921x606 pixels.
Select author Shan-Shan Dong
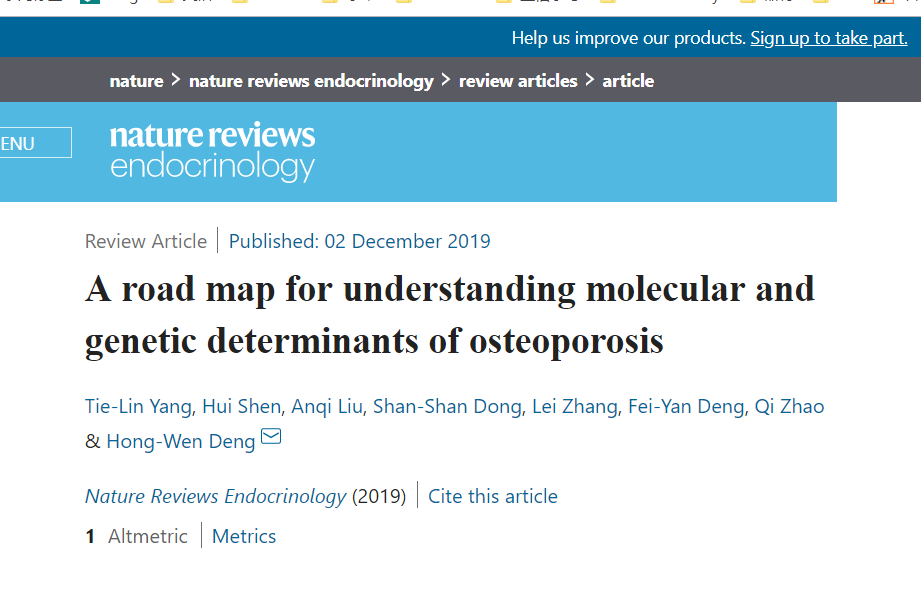tap(447, 406)
